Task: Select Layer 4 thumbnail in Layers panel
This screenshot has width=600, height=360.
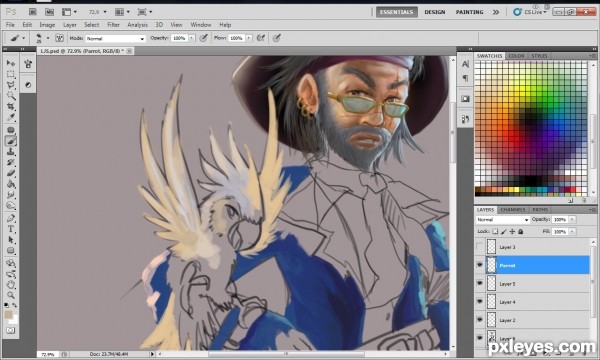Action: pyautogui.click(x=491, y=301)
